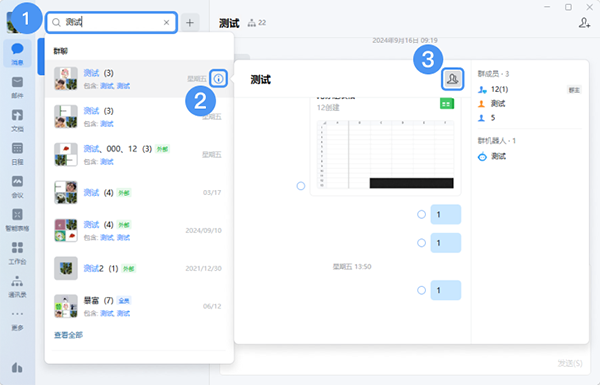Click the group owner 12(1) avatar icon
600x385 pixels.
[x=482, y=90]
